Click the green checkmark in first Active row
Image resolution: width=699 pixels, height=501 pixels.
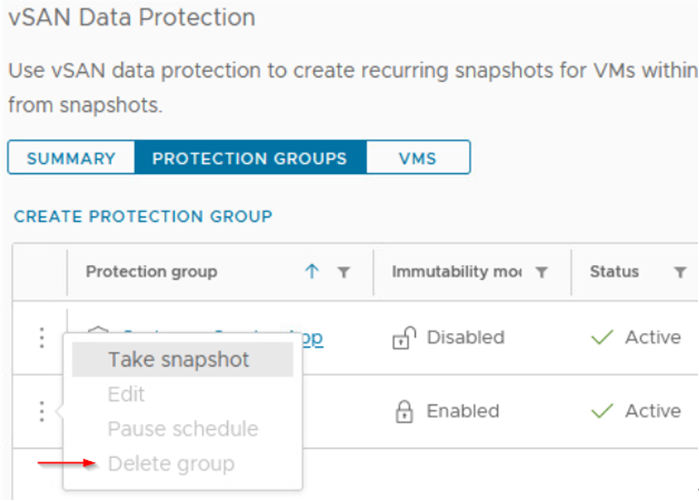click(602, 337)
